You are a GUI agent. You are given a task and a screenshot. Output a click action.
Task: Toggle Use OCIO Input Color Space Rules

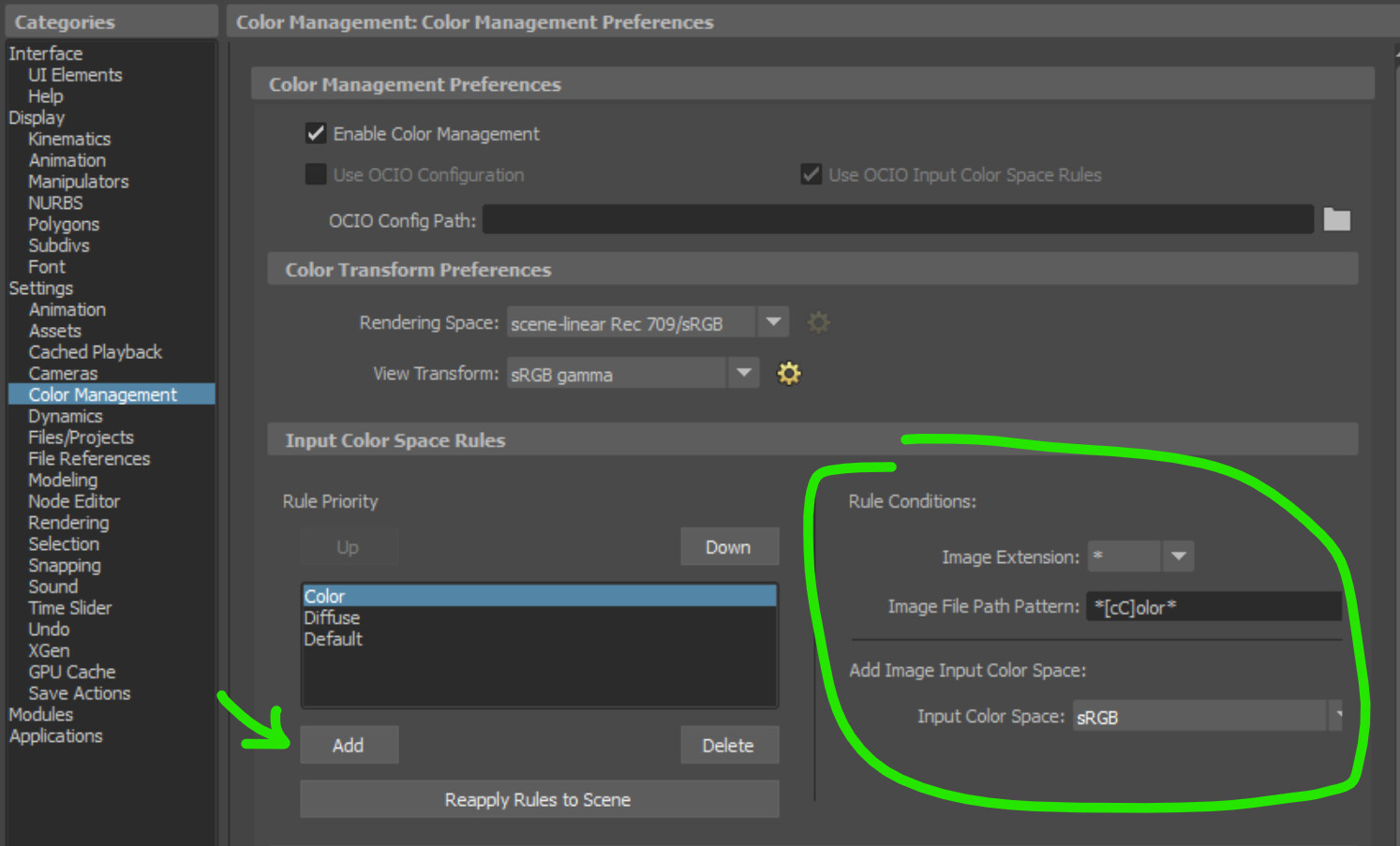(x=810, y=174)
